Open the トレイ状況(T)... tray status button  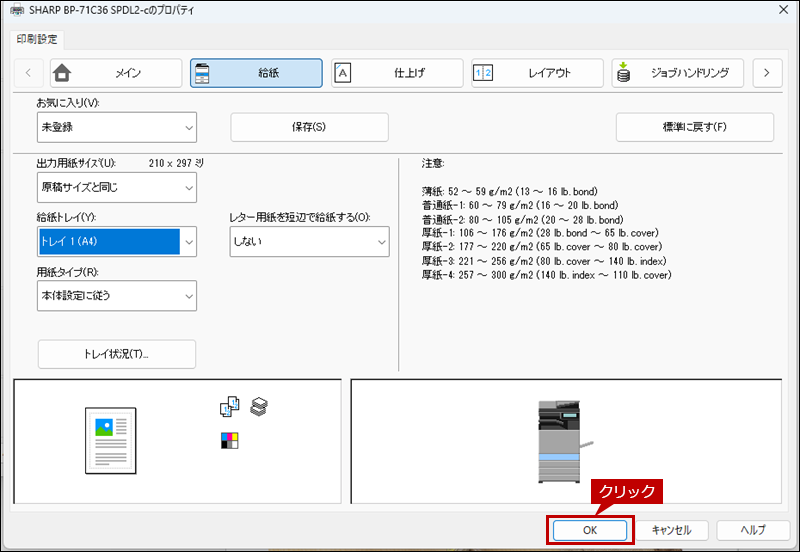click(x=116, y=354)
